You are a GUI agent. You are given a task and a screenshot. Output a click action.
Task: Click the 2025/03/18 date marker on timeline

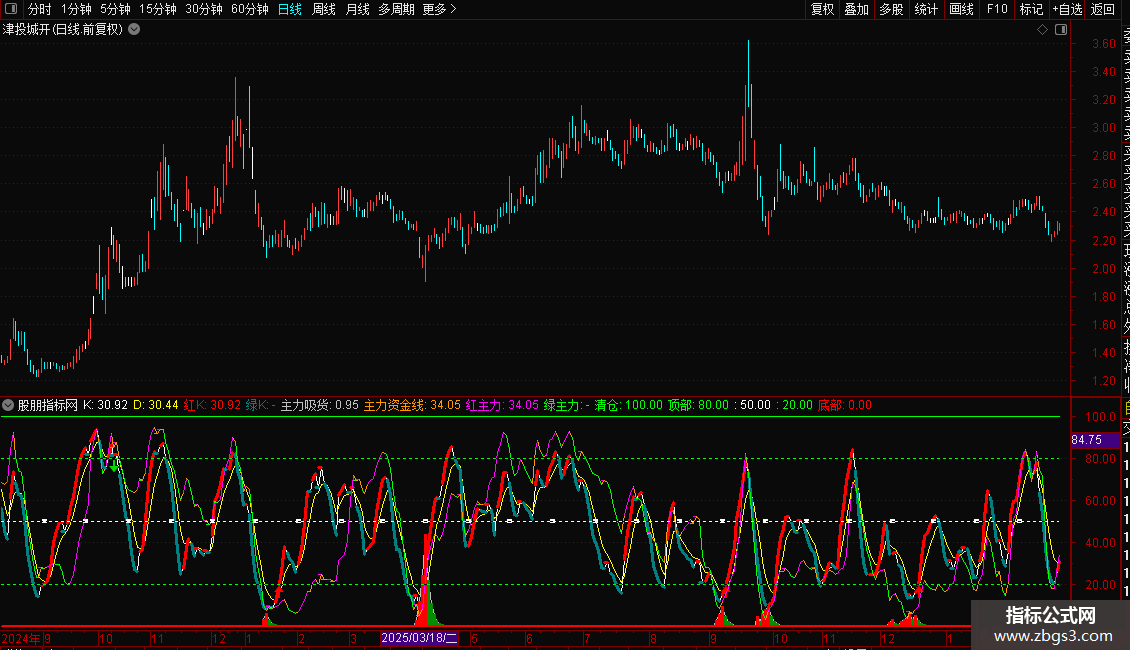(419, 638)
